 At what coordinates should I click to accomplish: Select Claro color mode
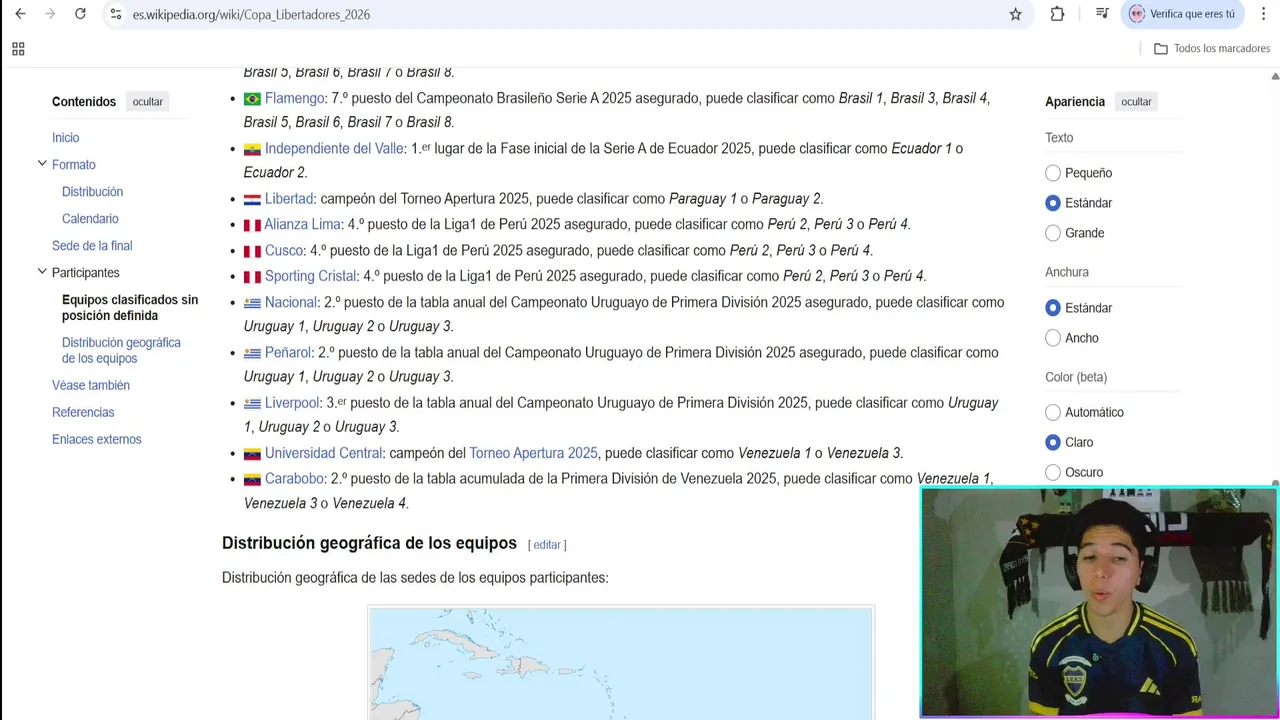1053,442
